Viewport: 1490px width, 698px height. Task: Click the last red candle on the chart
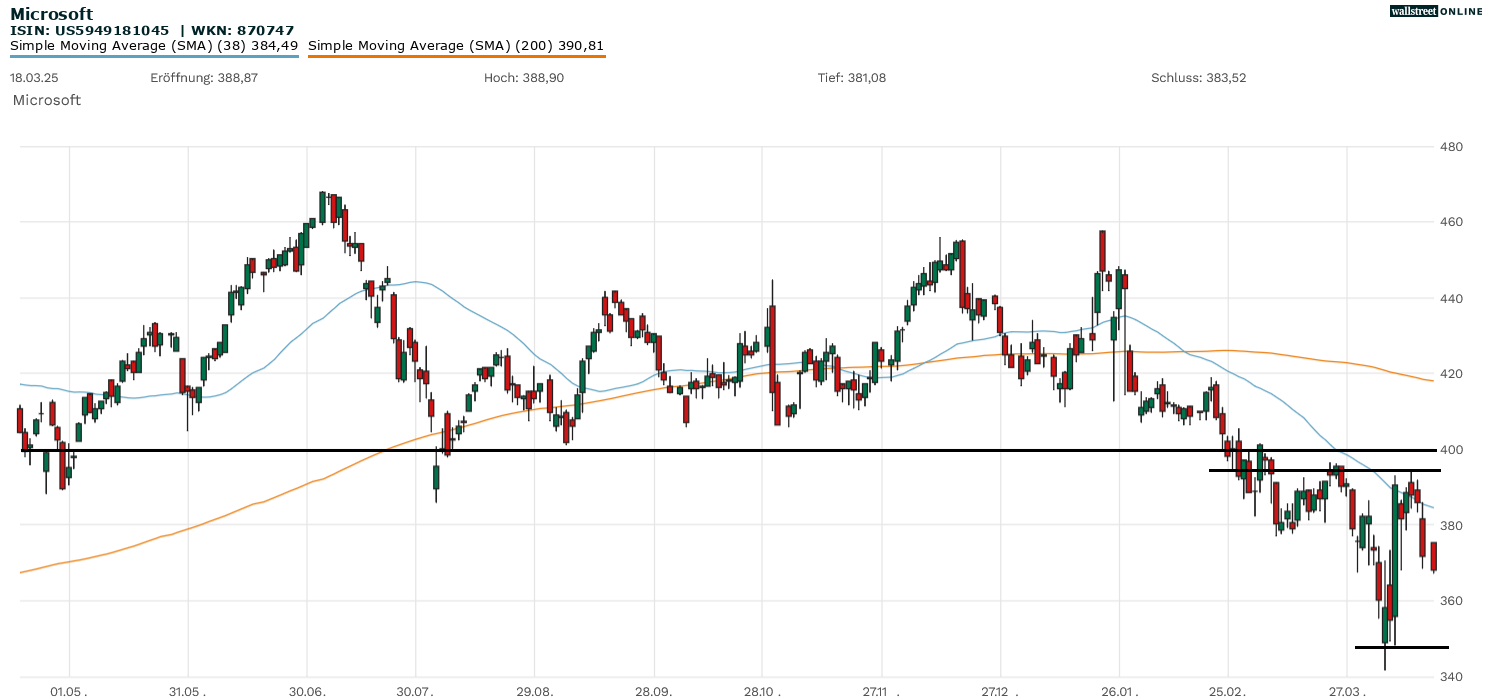pyautogui.click(x=1434, y=557)
